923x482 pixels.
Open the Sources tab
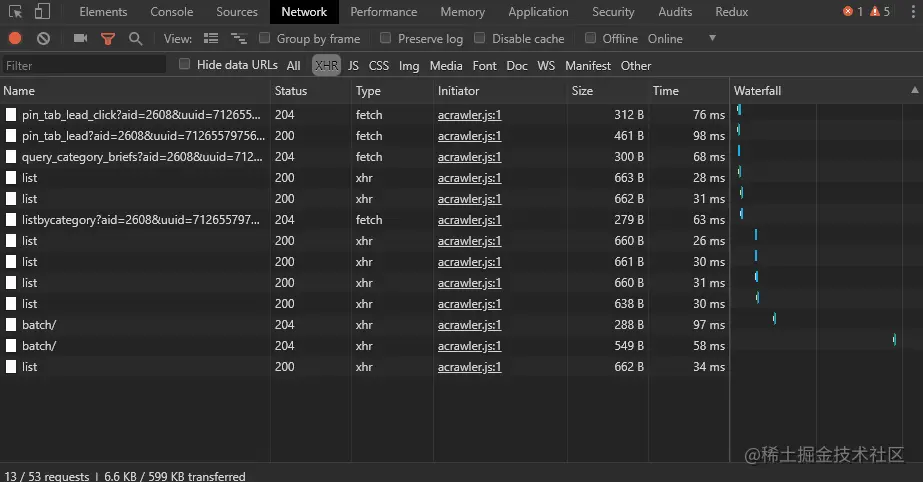[x=237, y=12]
